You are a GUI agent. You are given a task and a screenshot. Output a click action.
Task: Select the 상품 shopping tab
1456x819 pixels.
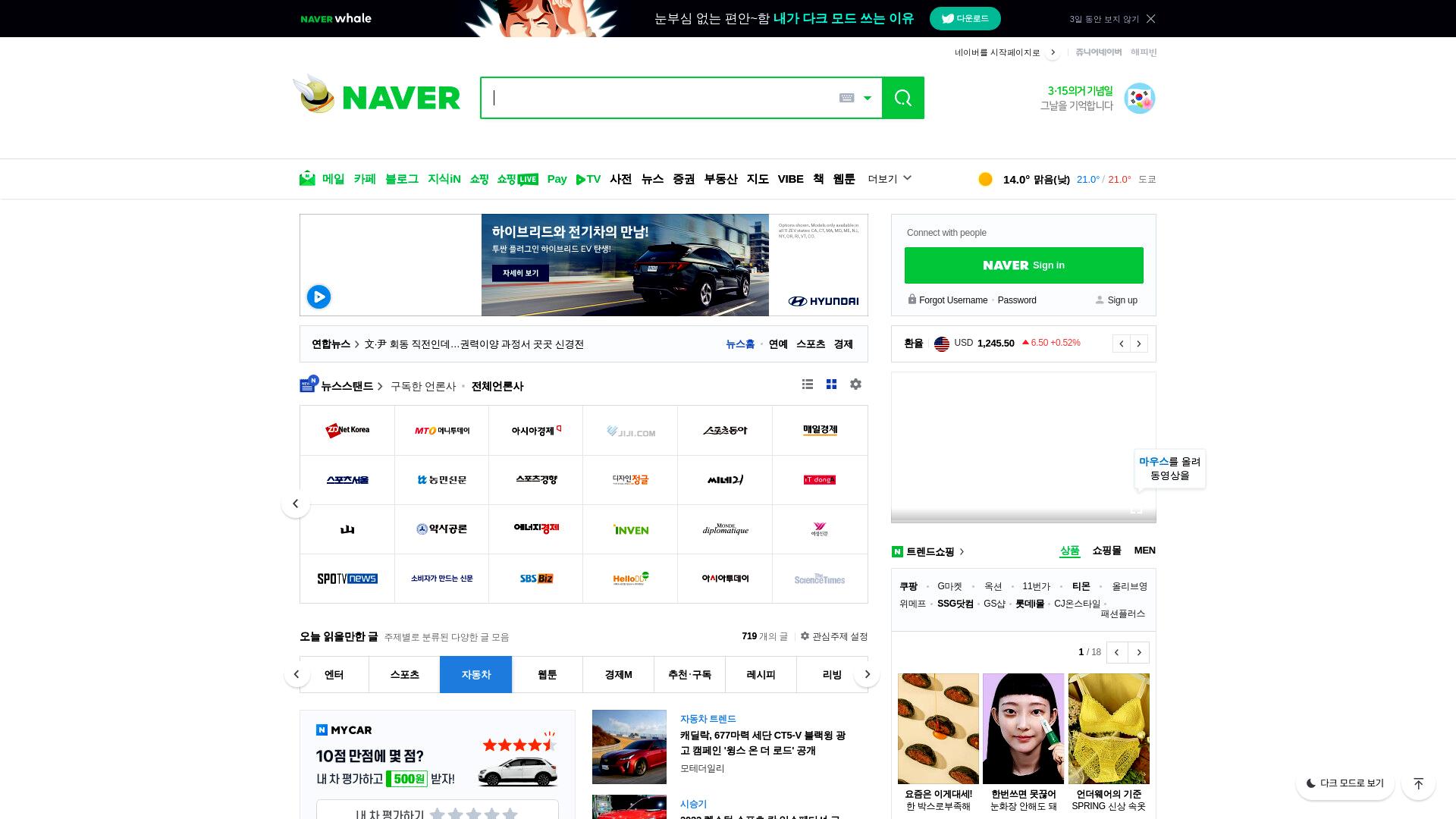click(x=1069, y=551)
